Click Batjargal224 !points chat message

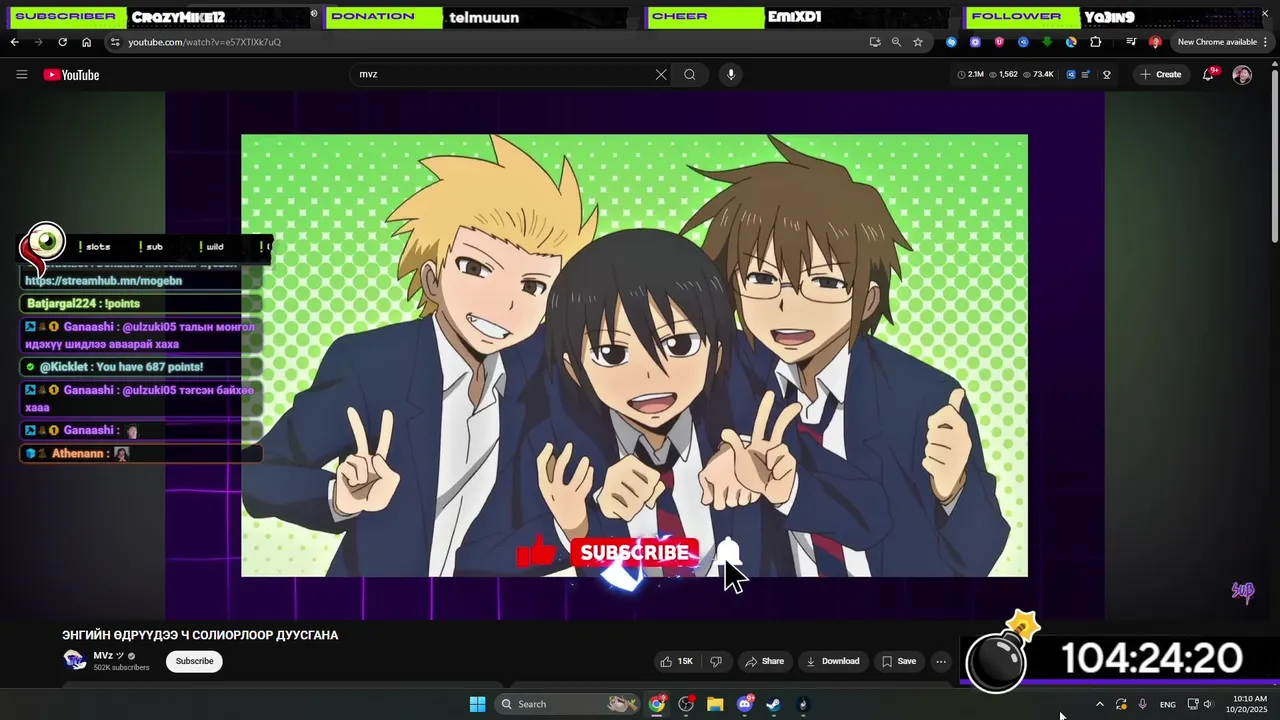pos(140,303)
